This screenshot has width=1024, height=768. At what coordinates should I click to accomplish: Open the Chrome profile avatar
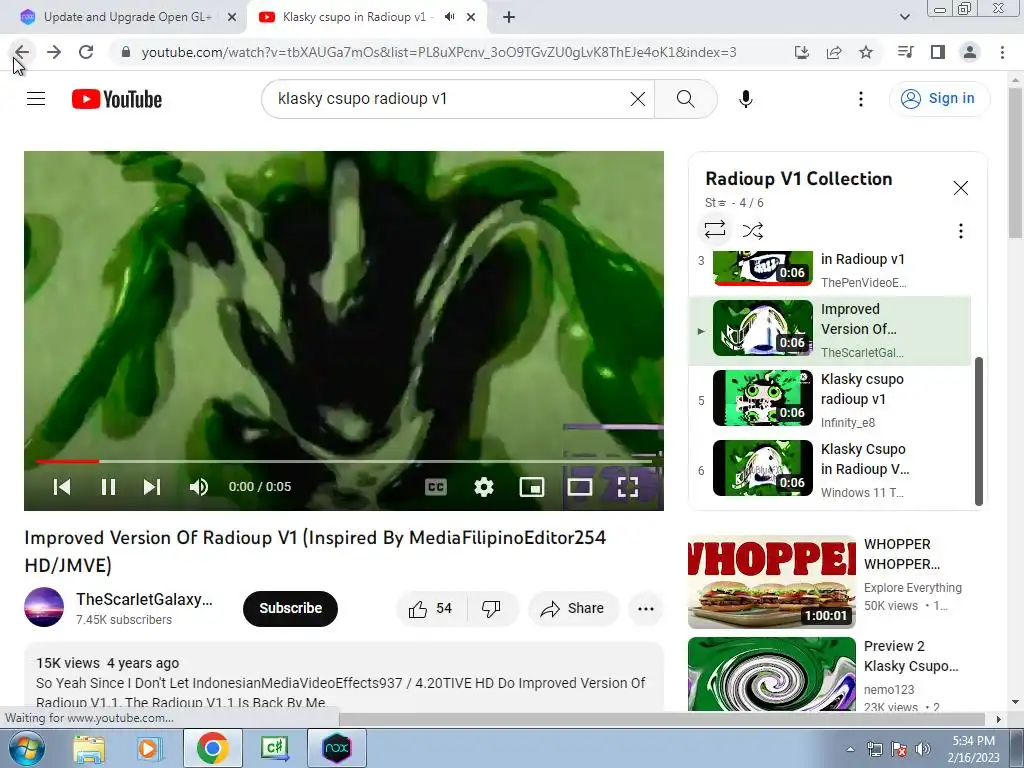pyautogui.click(x=970, y=52)
